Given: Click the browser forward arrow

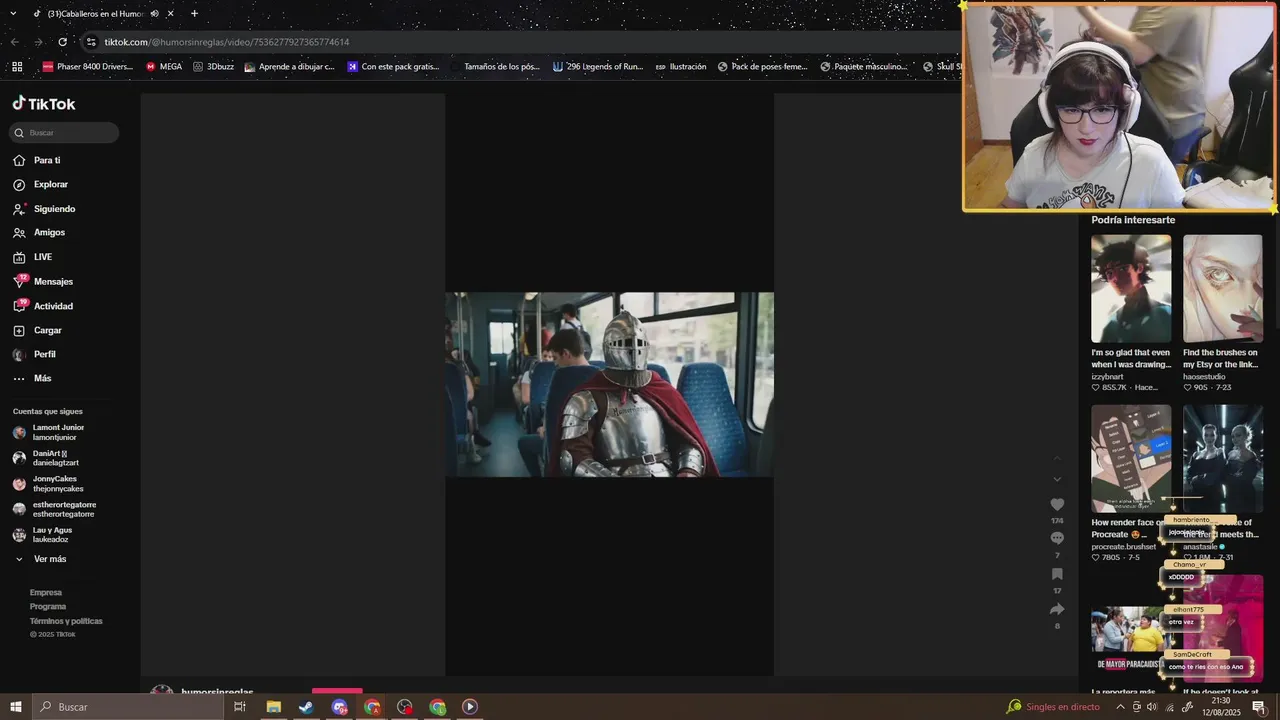Looking at the screenshot, I should click(x=38, y=42).
